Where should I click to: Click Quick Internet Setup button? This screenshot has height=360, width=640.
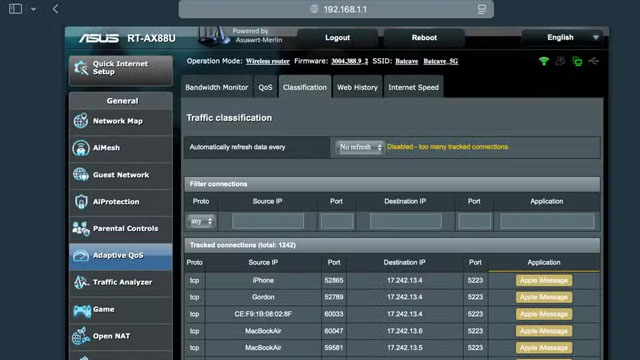[121, 71]
